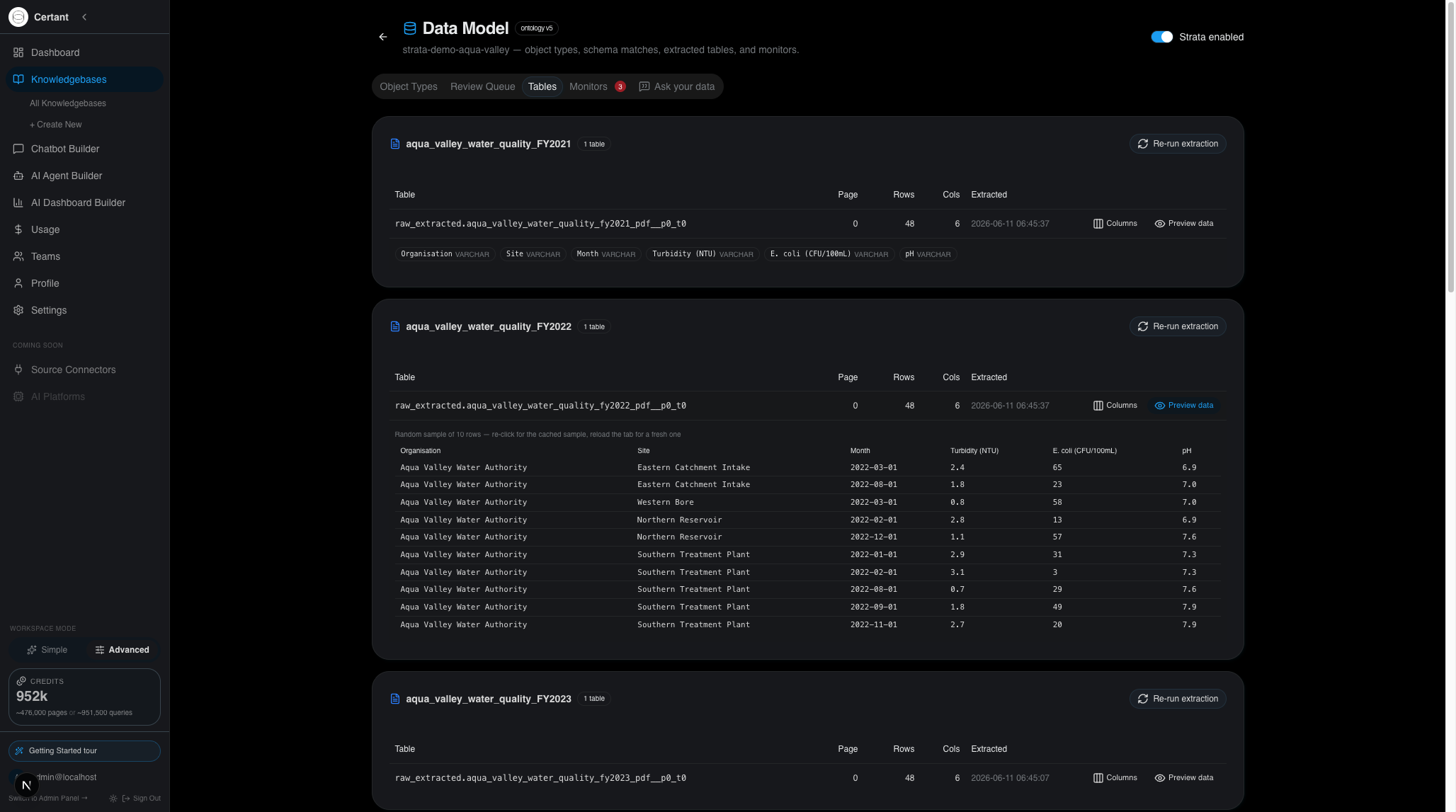1456x812 pixels.
Task: Expand Columns for the fy2022 table
Action: [x=1115, y=406]
